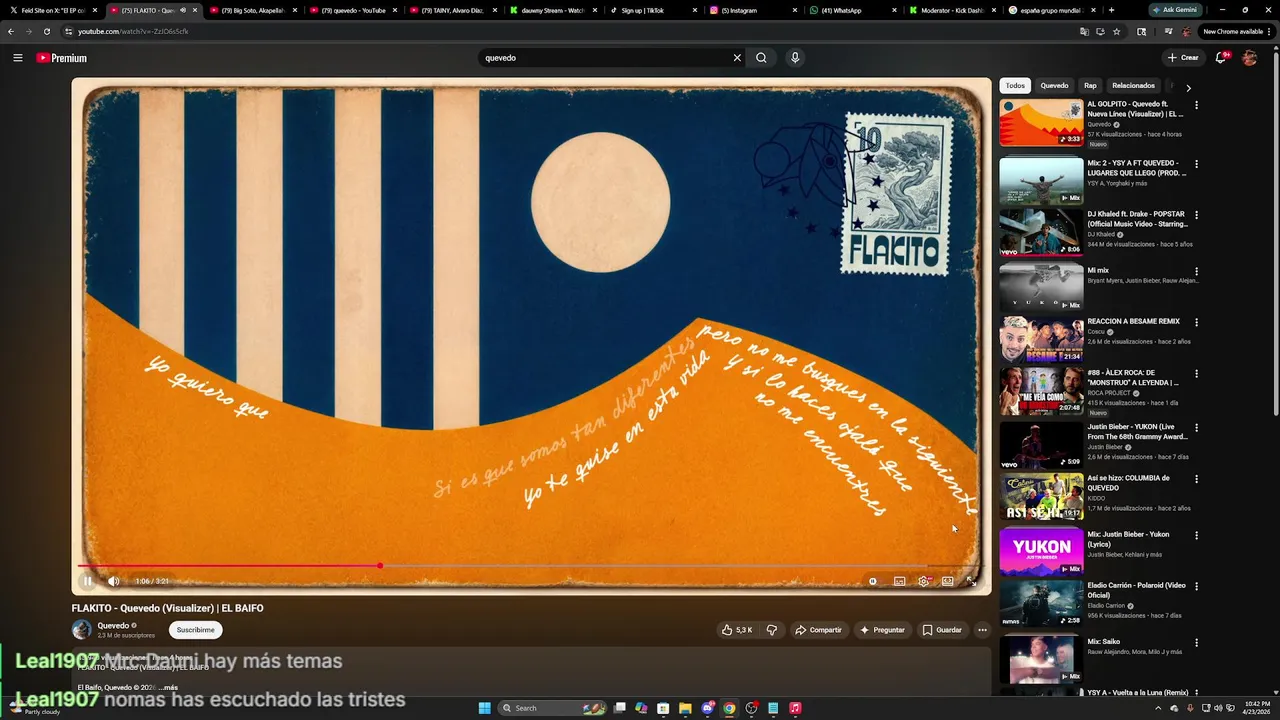
Task: Save video with Guardar button
Action: [942, 630]
